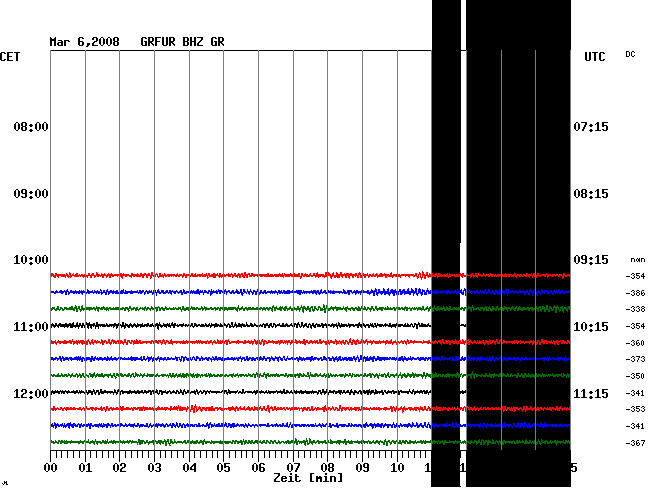Click the 09:15 UTC time label
This screenshot has width=650, height=494.
click(x=591, y=260)
